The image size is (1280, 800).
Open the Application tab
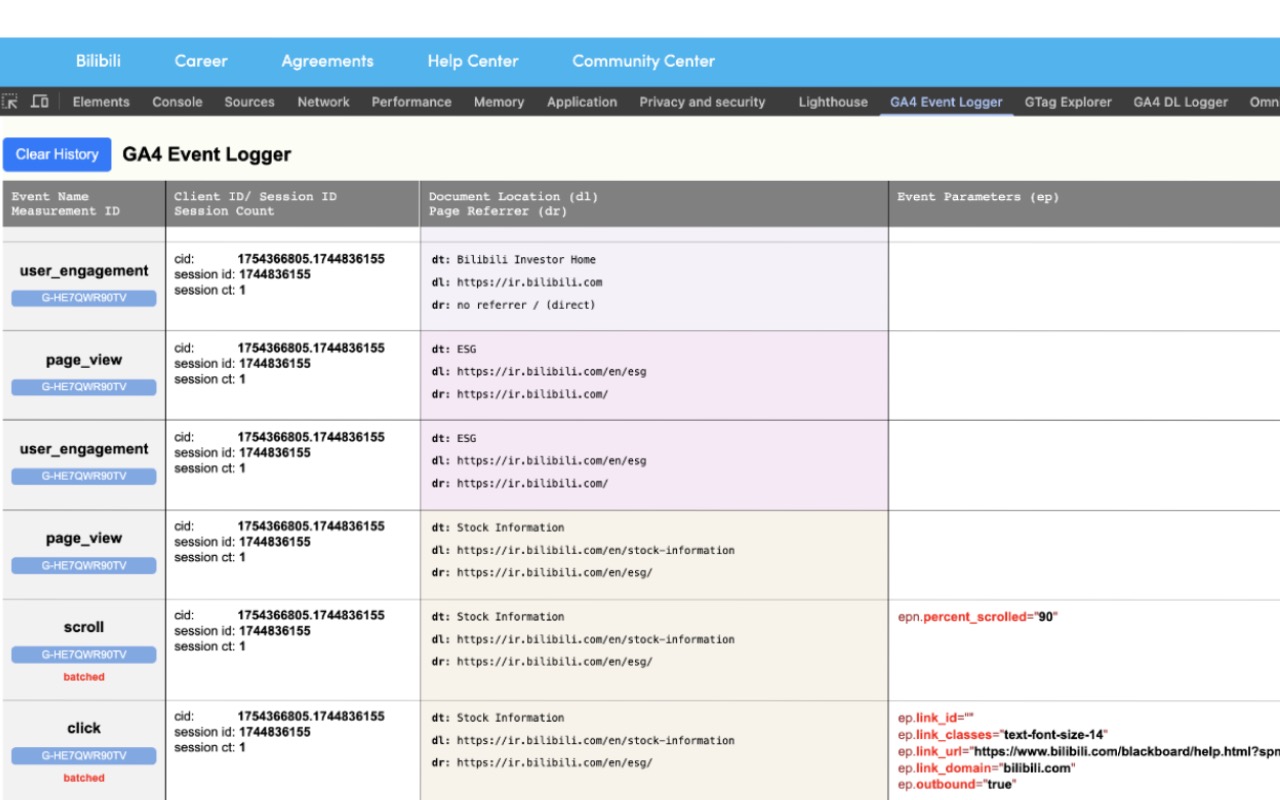[x=582, y=102]
